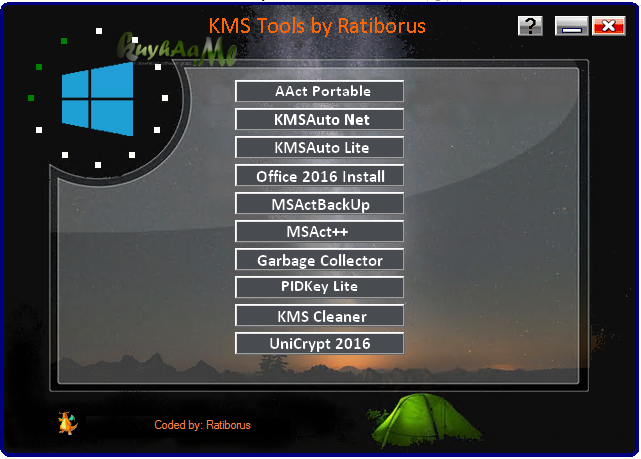Open MSActBackUp tool
Image resolution: width=641 pixels, height=459 pixels.
319,204
